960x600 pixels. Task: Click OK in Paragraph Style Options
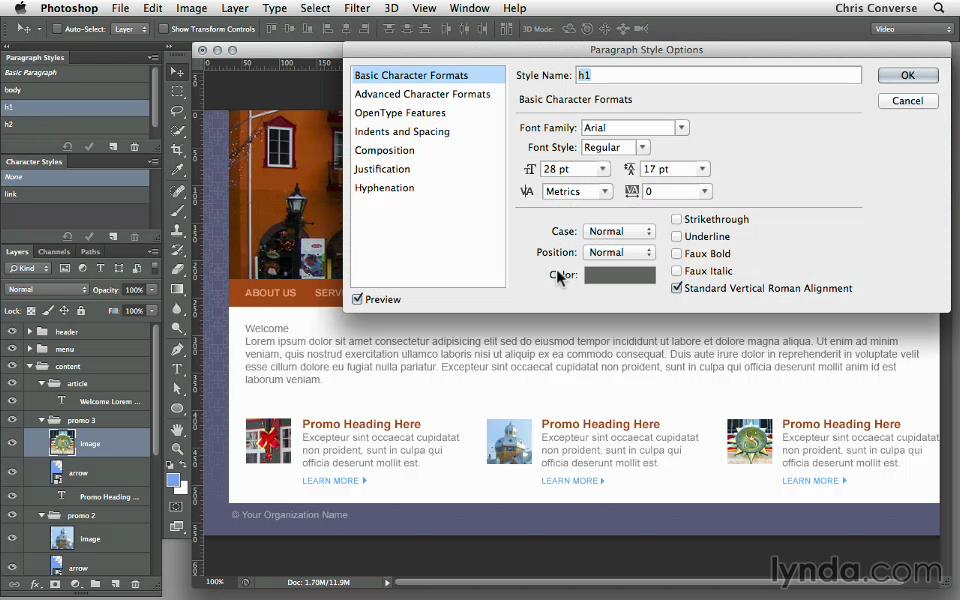[x=907, y=75]
